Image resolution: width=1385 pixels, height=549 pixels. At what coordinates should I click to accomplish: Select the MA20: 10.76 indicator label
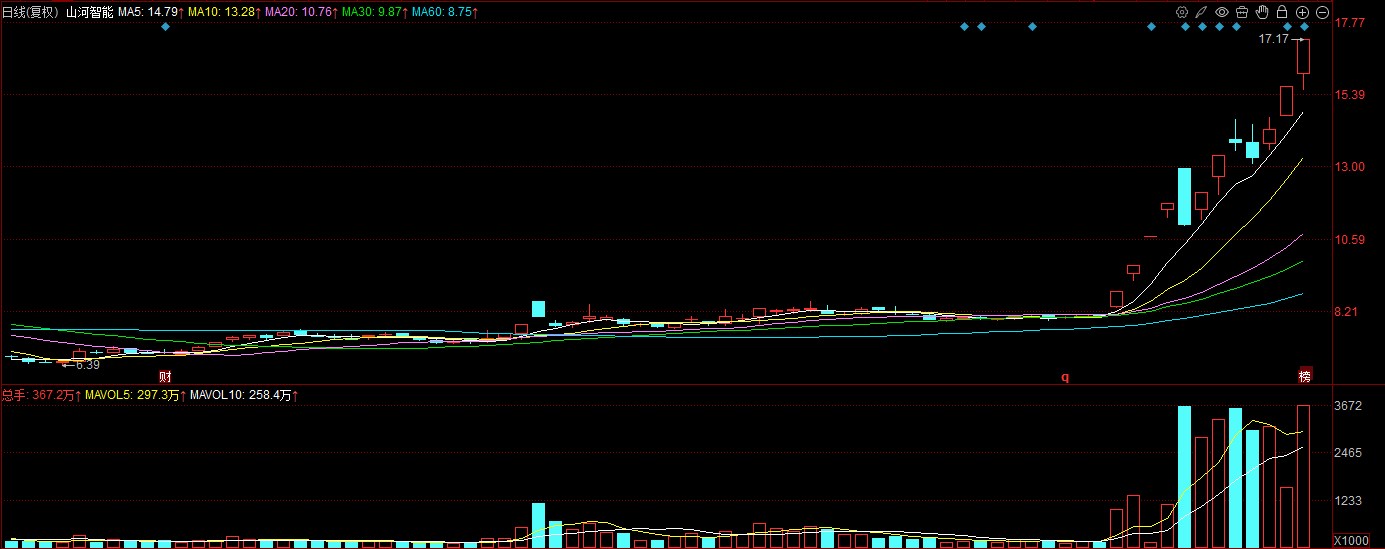point(301,12)
